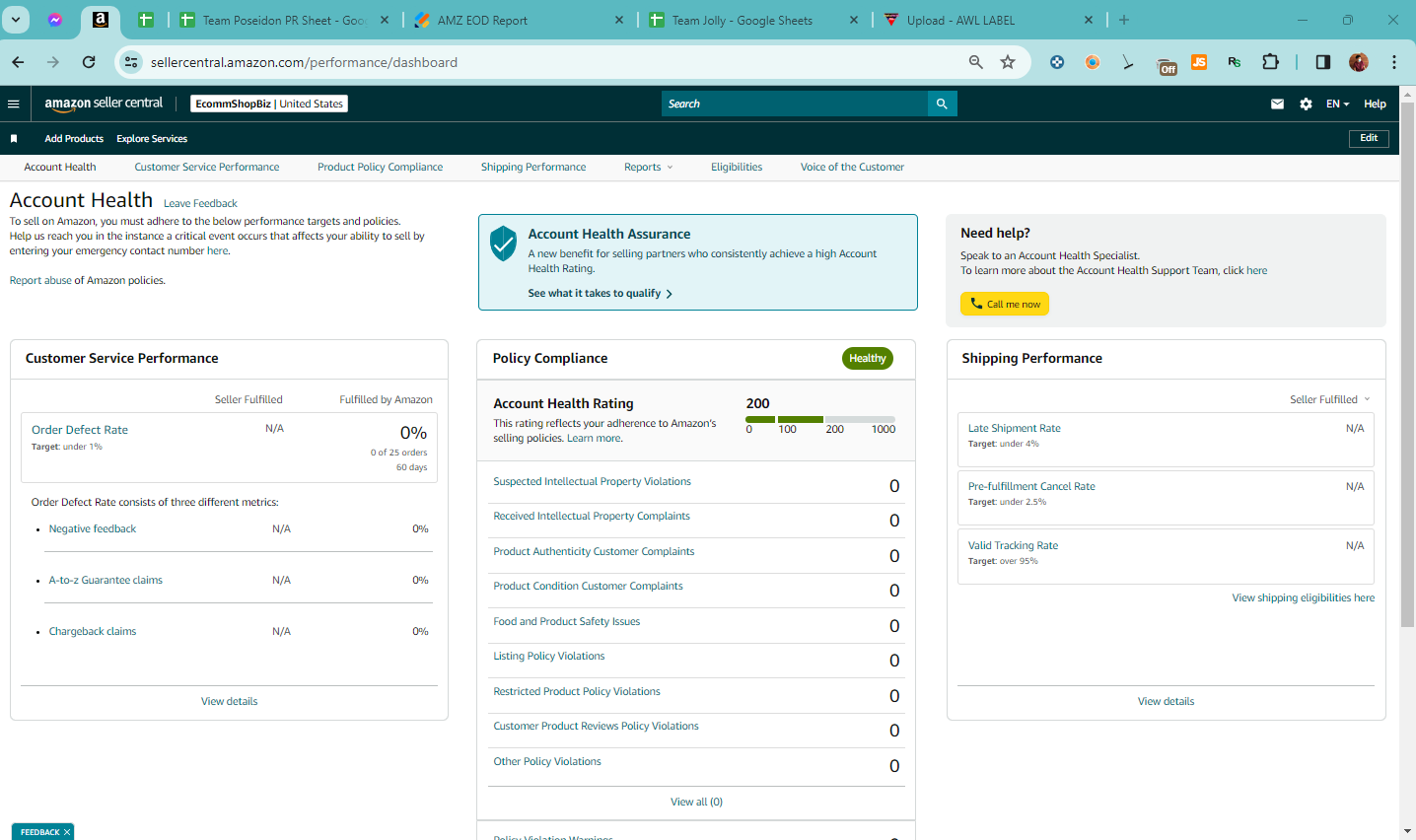Viewport: 1416px width, 840px height.
Task: Bookmark this page with star icon
Action: point(1008,62)
